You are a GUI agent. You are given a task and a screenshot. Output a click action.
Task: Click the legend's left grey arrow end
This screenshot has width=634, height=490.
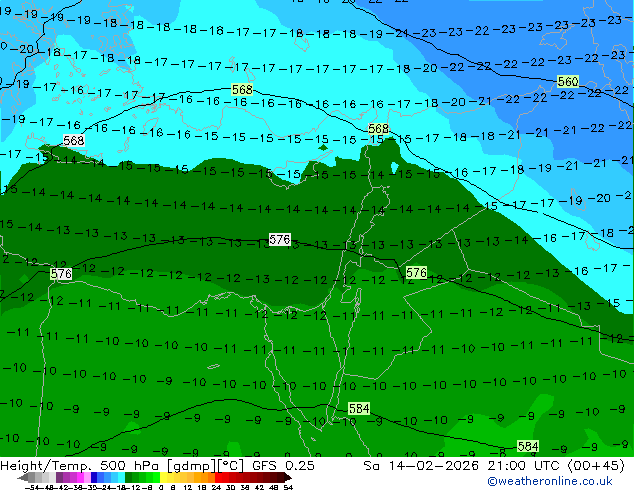pos(22,477)
